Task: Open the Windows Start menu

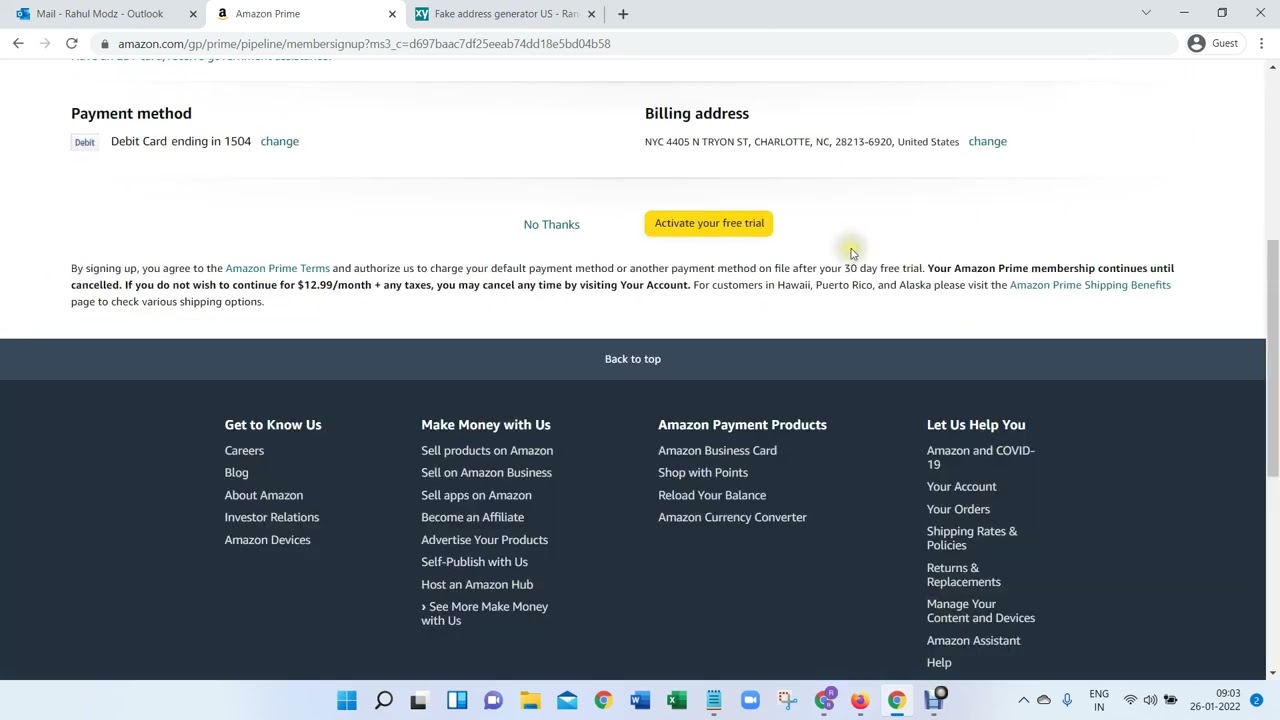Action: pos(347,700)
